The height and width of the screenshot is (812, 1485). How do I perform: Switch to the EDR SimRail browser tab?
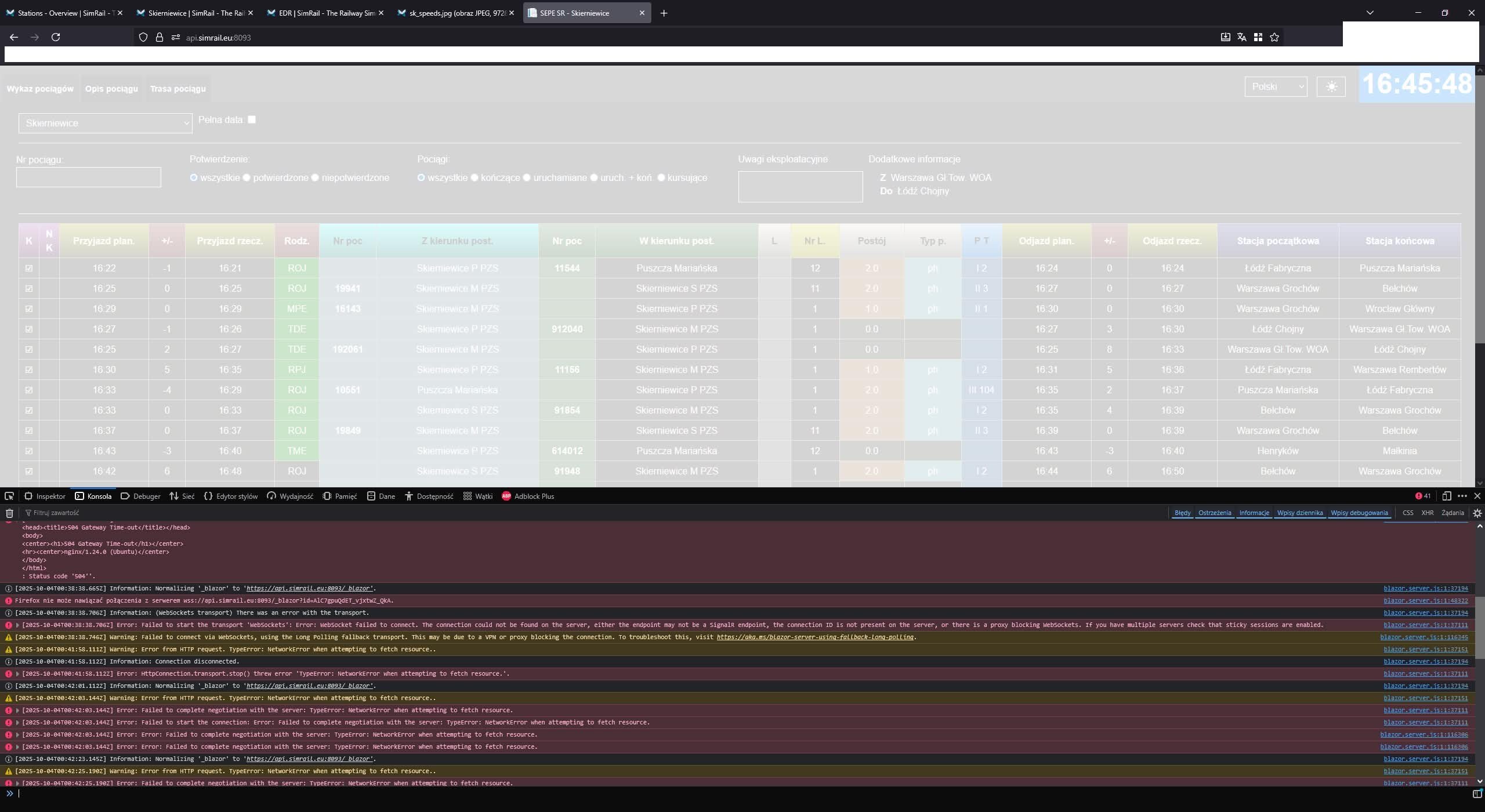coord(325,13)
